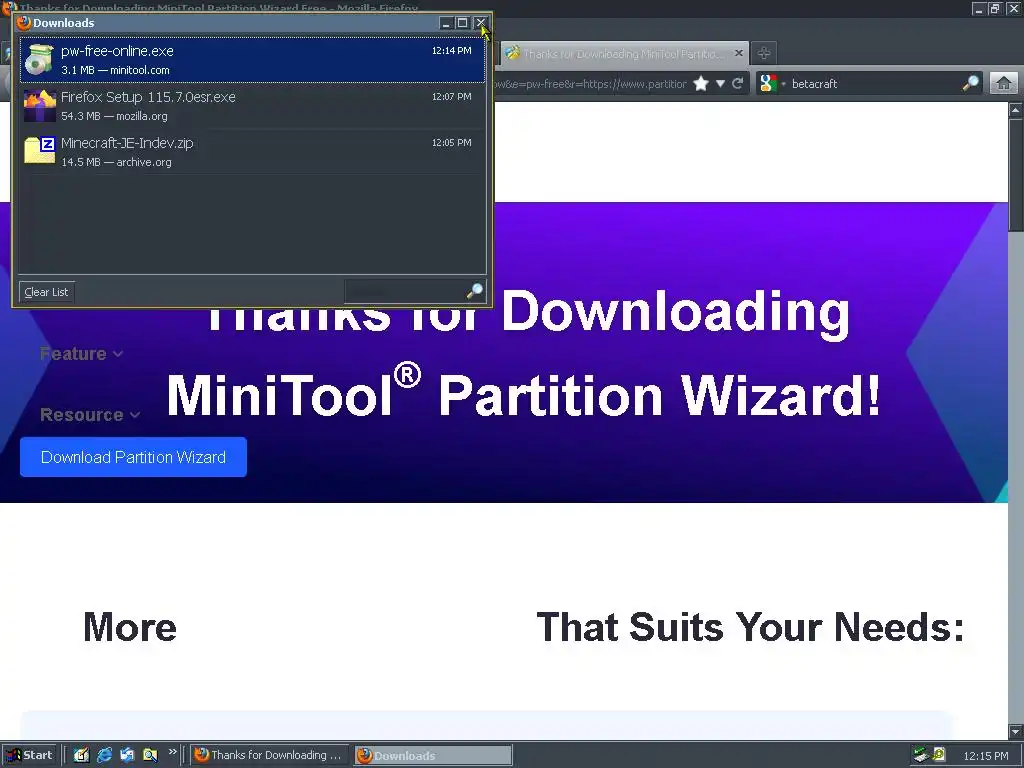Open Outlook Express from quick launch
Image resolution: width=1024 pixels, height=768 pixels.
(x=127, y=755)
